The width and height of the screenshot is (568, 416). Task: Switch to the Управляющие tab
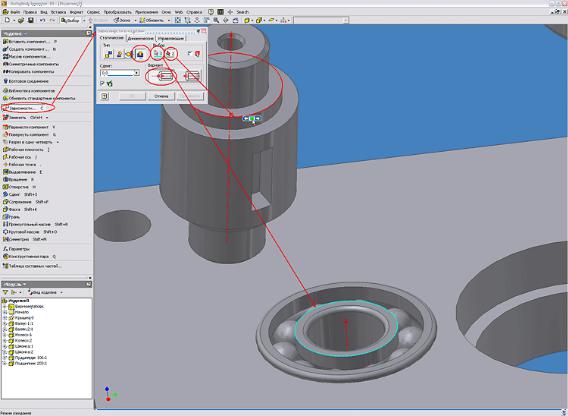[171, 38]
